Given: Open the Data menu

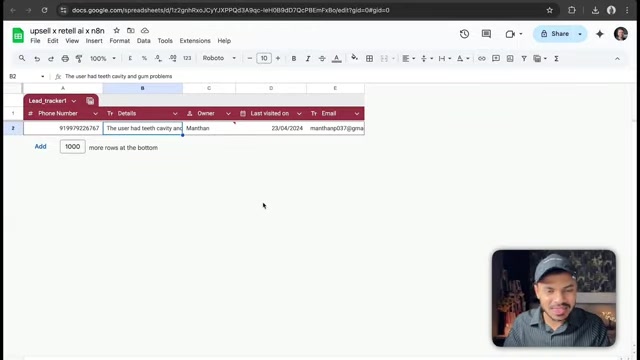Looking at the screenshot, I should pos(144,41).
